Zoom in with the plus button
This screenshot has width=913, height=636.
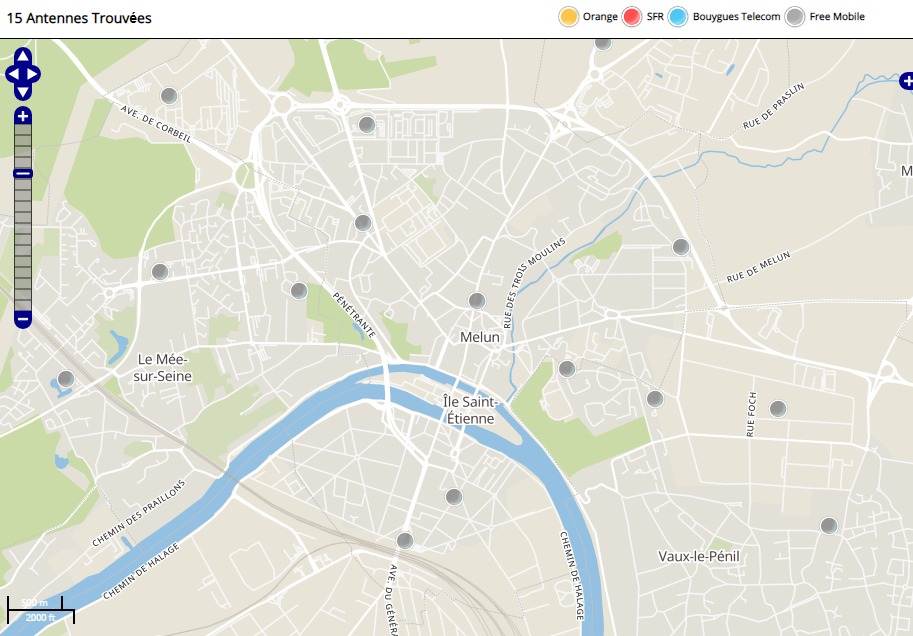23,116
